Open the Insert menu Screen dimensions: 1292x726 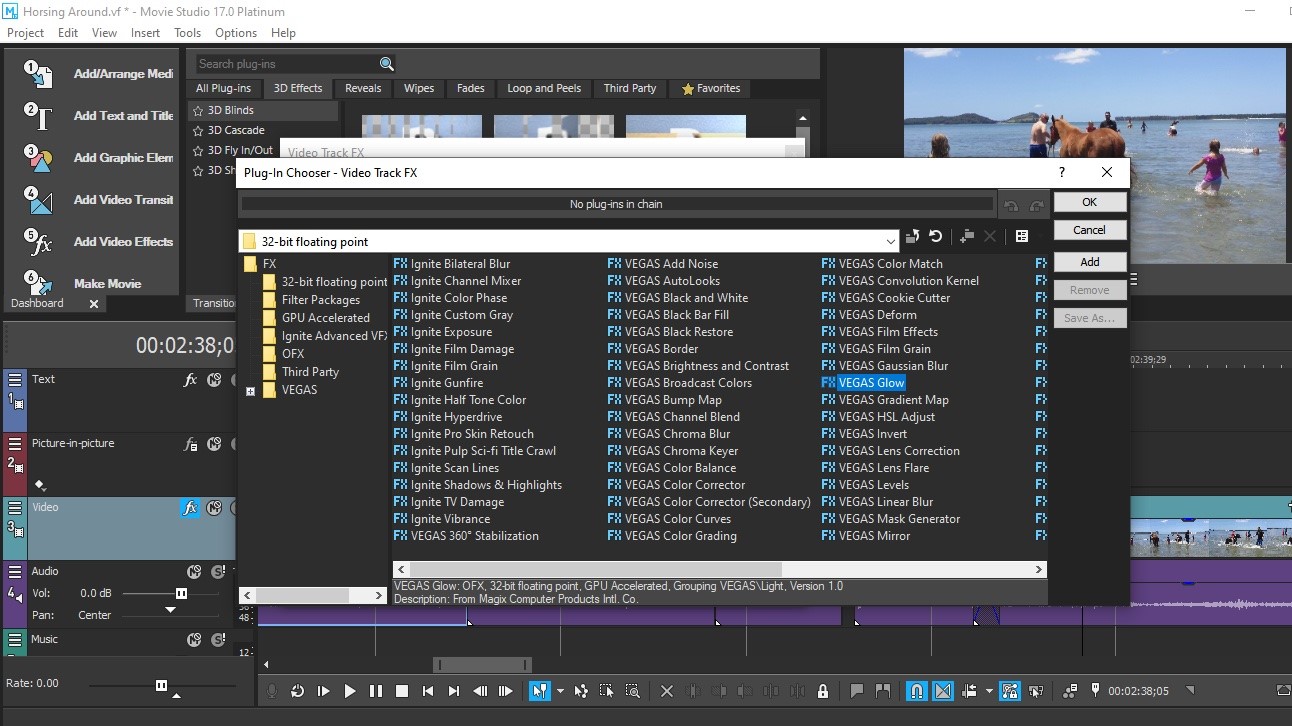click(x=145, y=33)
